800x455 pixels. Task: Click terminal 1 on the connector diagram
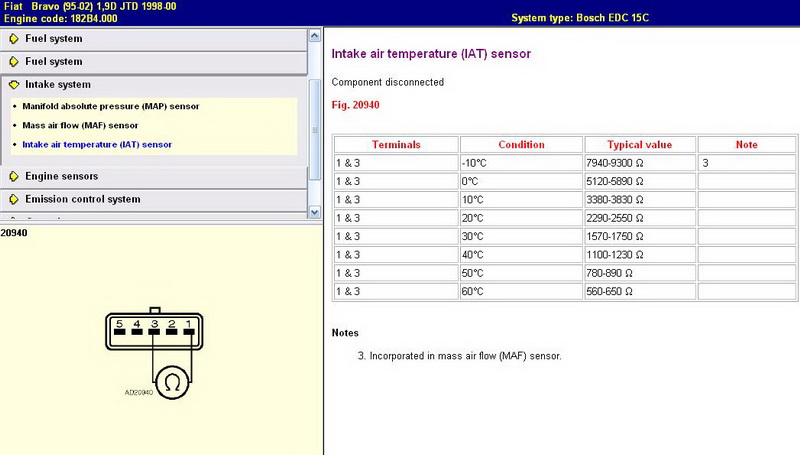pos(188,325)
